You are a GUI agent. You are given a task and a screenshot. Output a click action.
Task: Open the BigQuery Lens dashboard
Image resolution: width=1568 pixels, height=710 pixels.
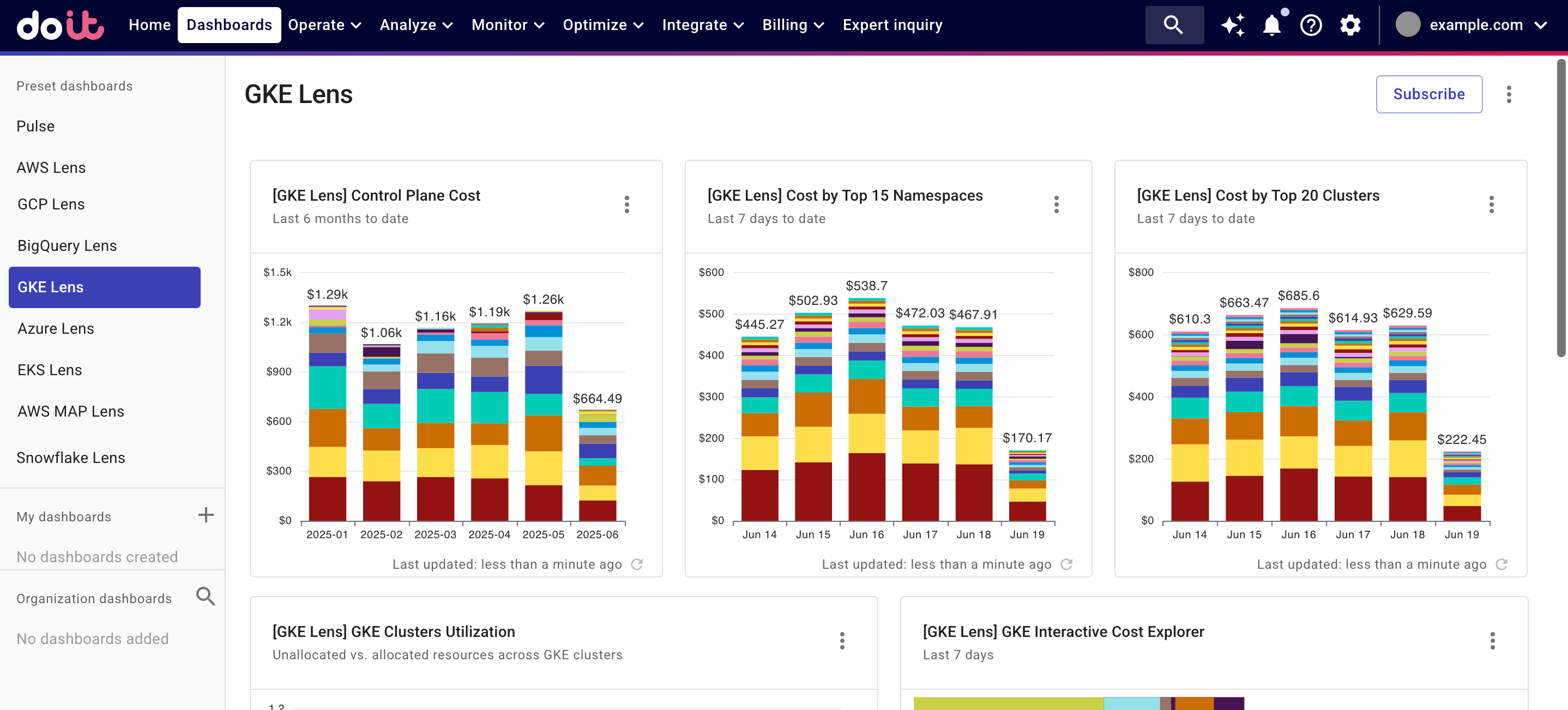pyautogui.click(x=67, y=245)
